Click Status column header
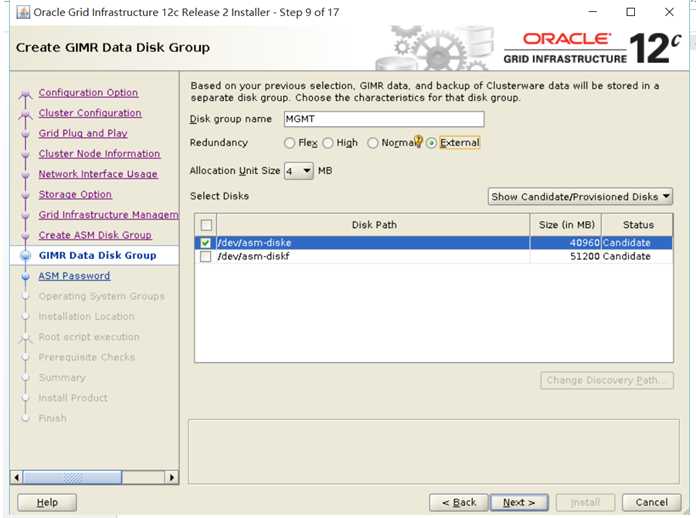696x518 pixels. (638, 225)
